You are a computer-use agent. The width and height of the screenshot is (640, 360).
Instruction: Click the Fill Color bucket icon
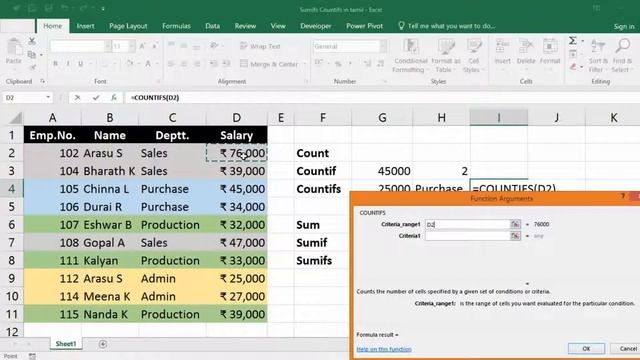click(130, 64)
